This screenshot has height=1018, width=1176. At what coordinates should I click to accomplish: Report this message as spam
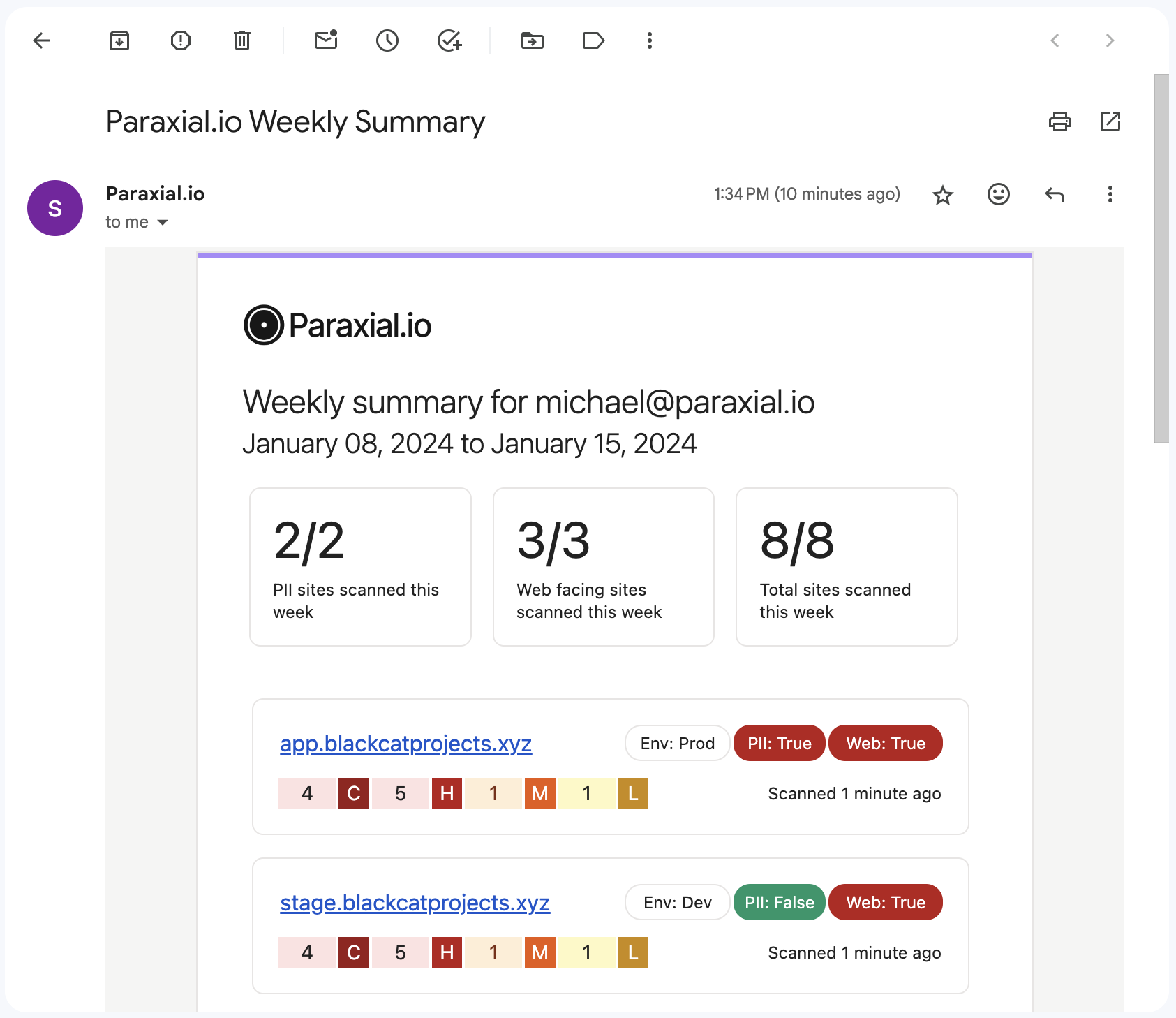pos(181,40)
